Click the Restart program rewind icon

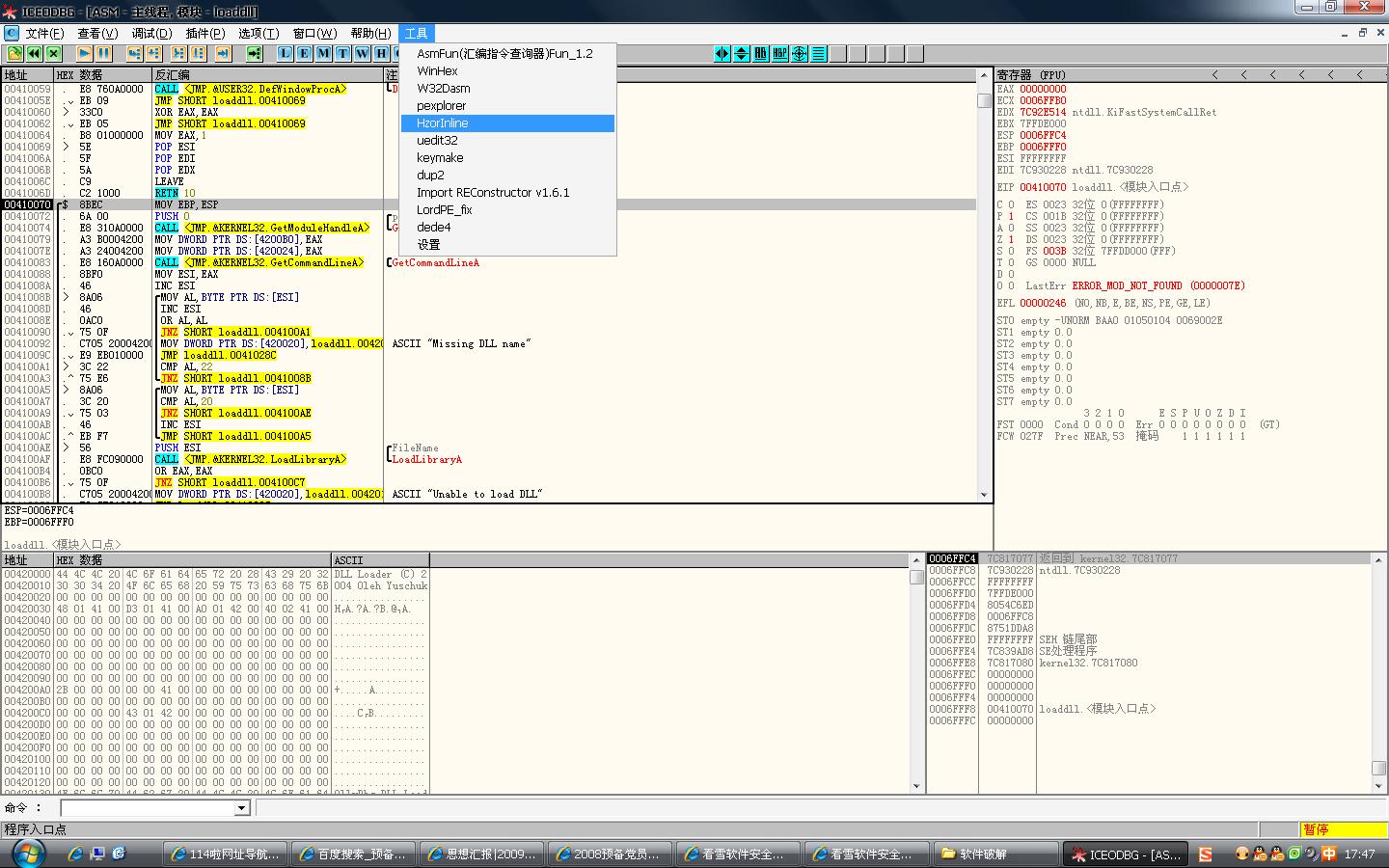coord(35,54)
